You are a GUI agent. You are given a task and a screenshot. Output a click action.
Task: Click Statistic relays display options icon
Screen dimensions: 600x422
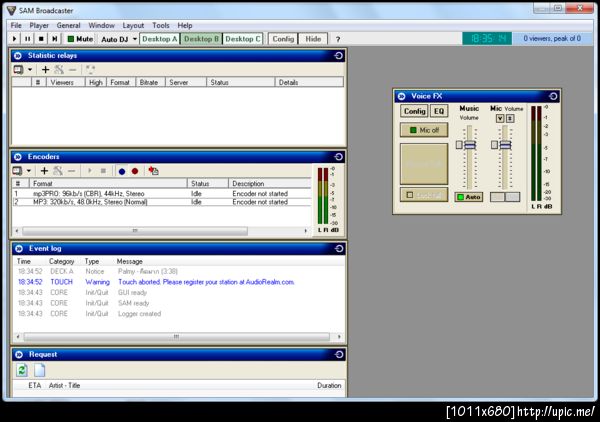tap(18, 70)
